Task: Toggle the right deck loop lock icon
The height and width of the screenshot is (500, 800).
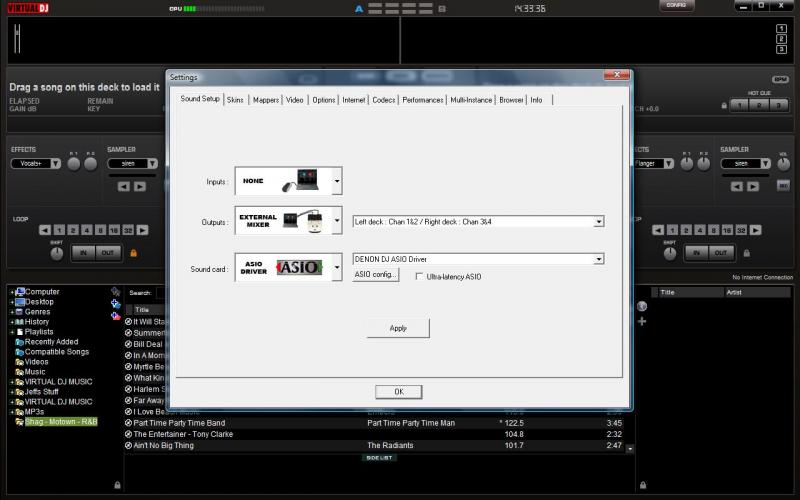Action: pyautogui.click(x=747, y=253)
